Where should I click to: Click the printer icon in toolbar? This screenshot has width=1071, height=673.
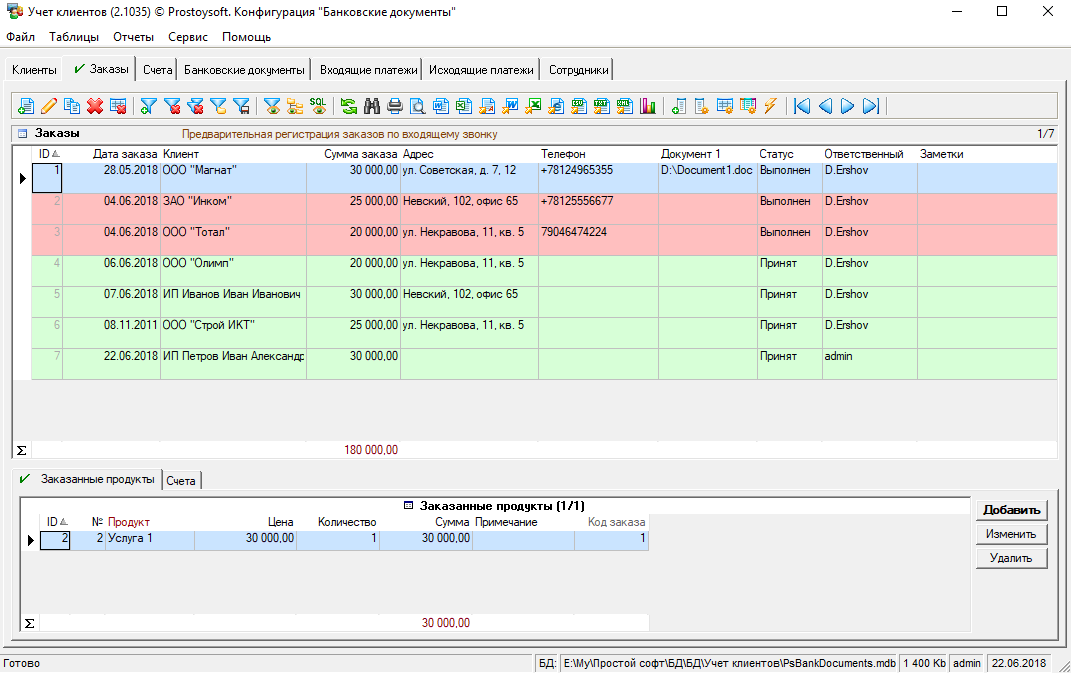pos(395,106)
